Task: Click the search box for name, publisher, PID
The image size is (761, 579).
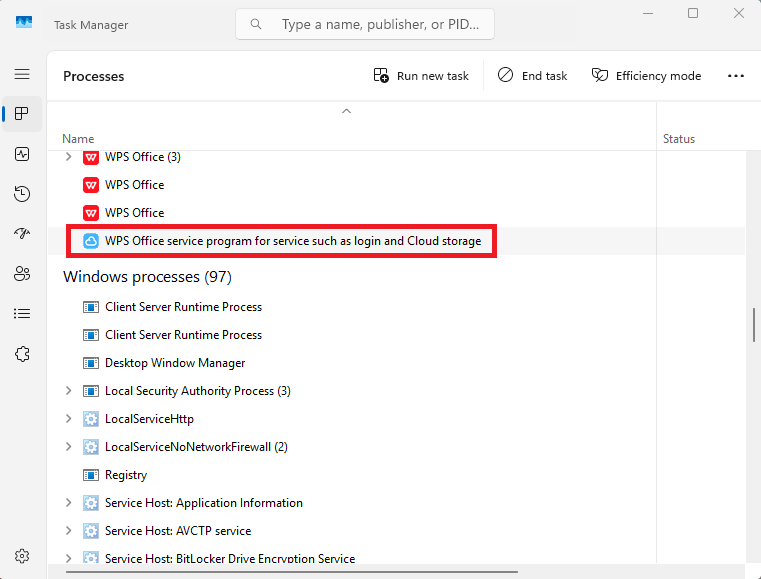Action: coord(365,24)
